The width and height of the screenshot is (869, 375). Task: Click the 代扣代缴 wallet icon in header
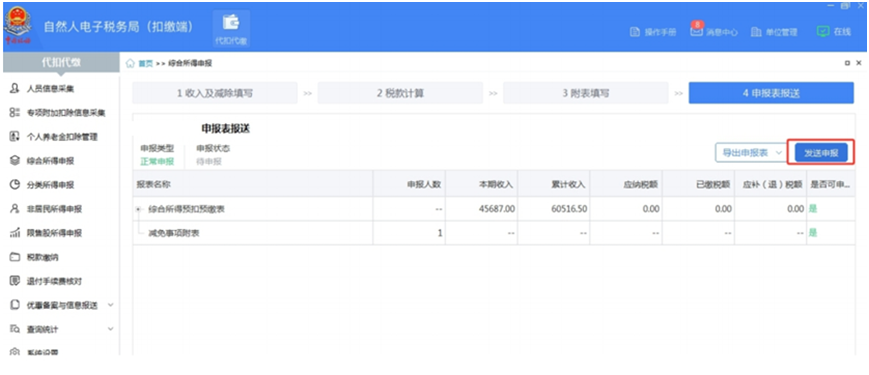tap(231, 23)
